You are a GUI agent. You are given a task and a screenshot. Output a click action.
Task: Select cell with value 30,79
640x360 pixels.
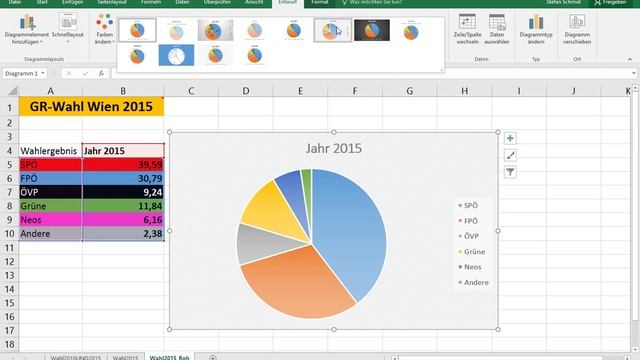point(123,178)
